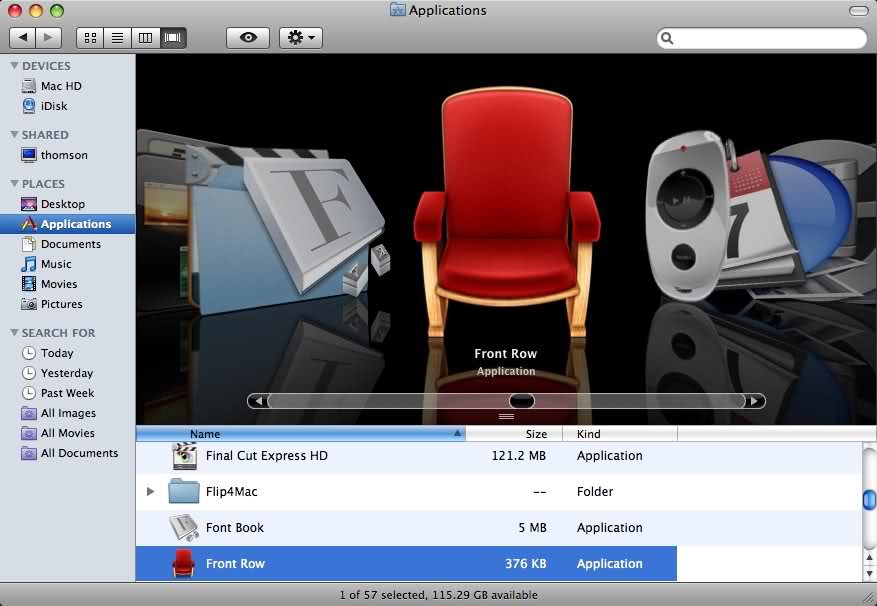The width and height of the screenshot is (877, 606).
Task: Click the 121.2 MB size cell
Action: (518, 455)
